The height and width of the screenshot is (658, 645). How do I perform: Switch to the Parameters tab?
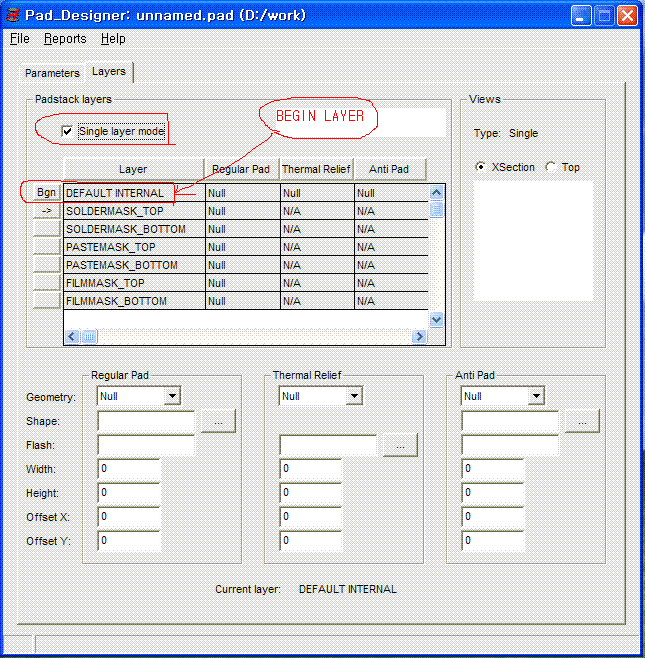(x=52, y=73)
